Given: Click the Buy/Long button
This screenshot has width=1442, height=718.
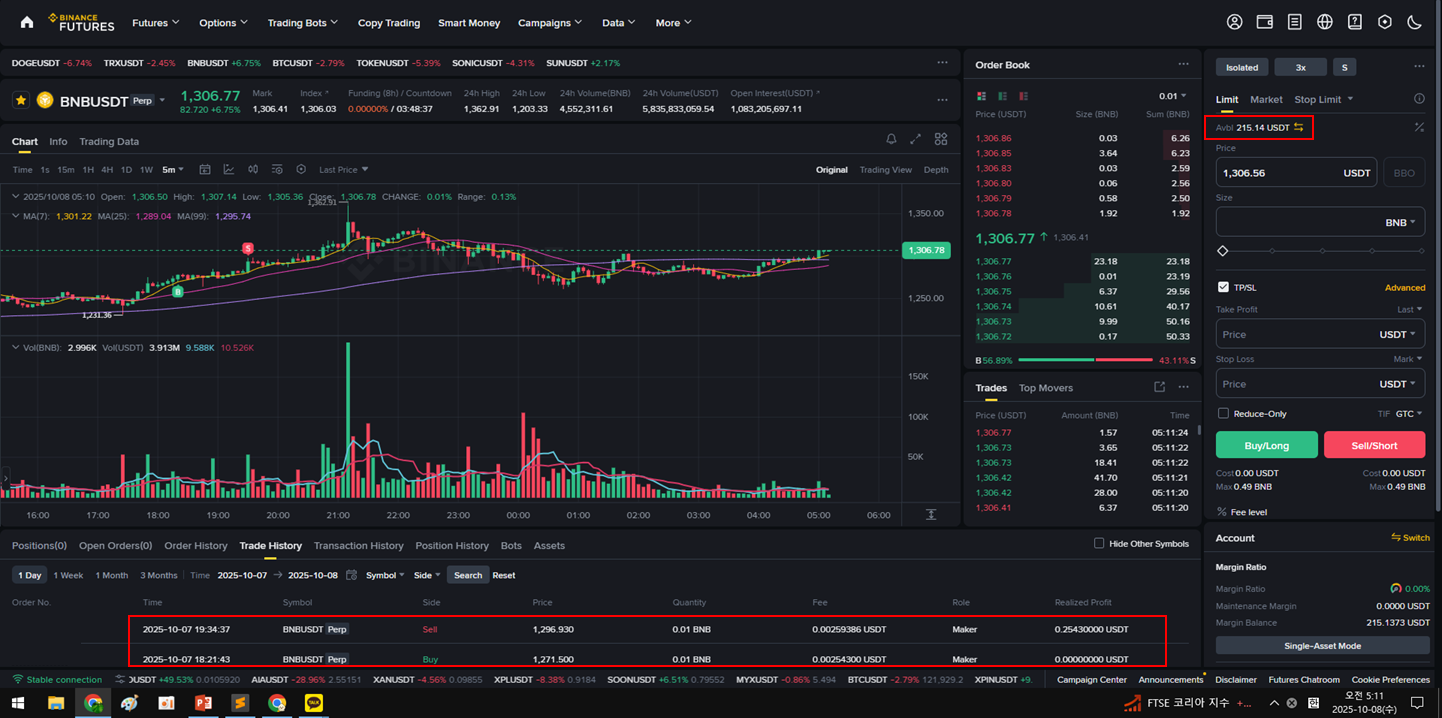Looking at the screenshot, I should (x=1266, y=445).
